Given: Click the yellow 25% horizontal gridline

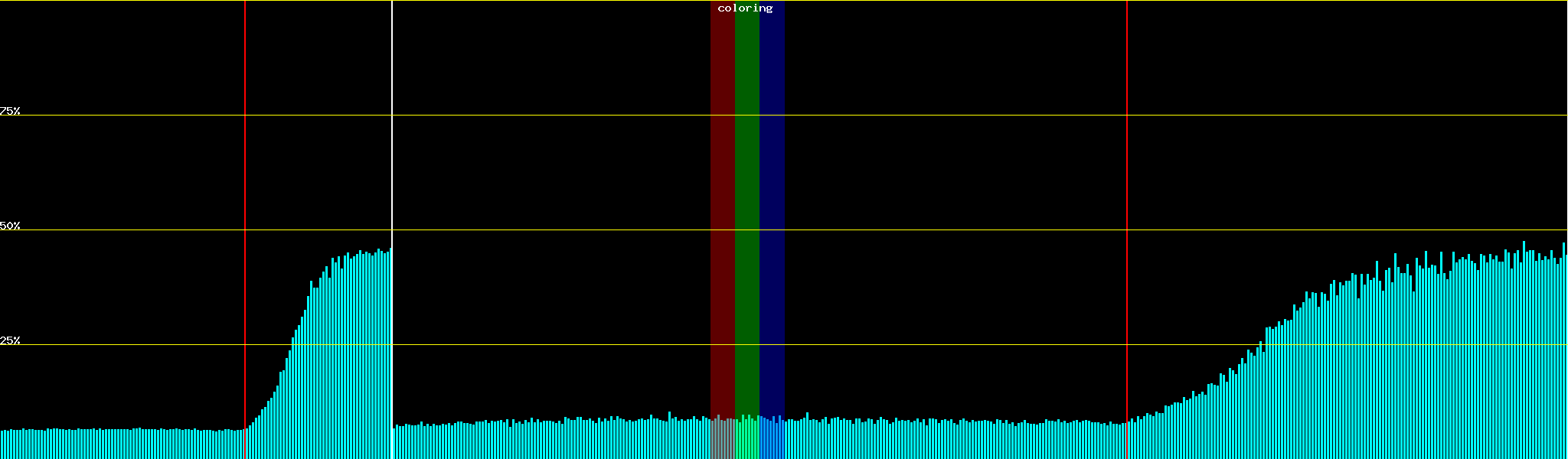Looking at the screenshot, I should click(919, 345).
